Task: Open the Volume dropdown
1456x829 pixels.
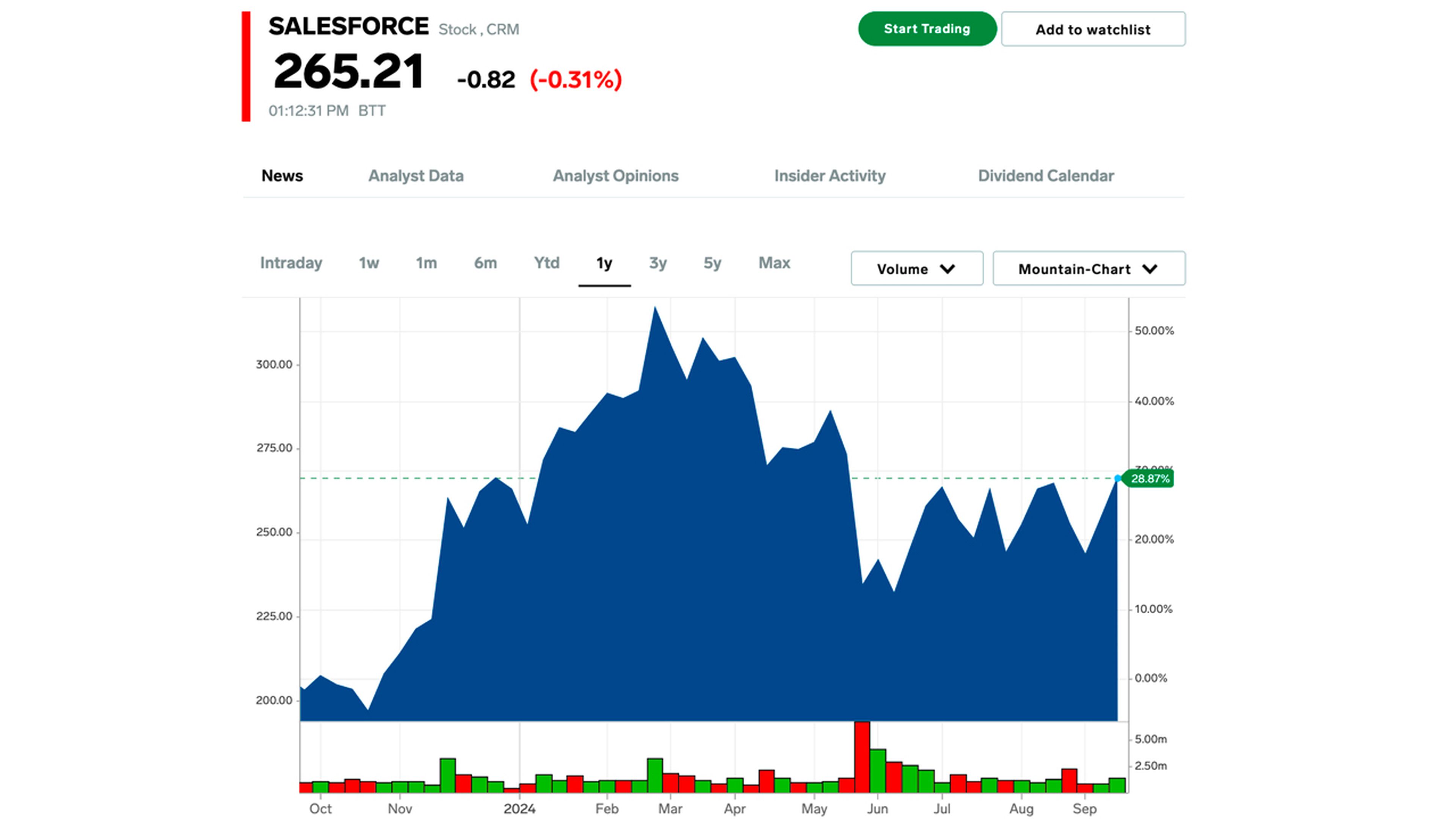Action: tap(917, 269)
